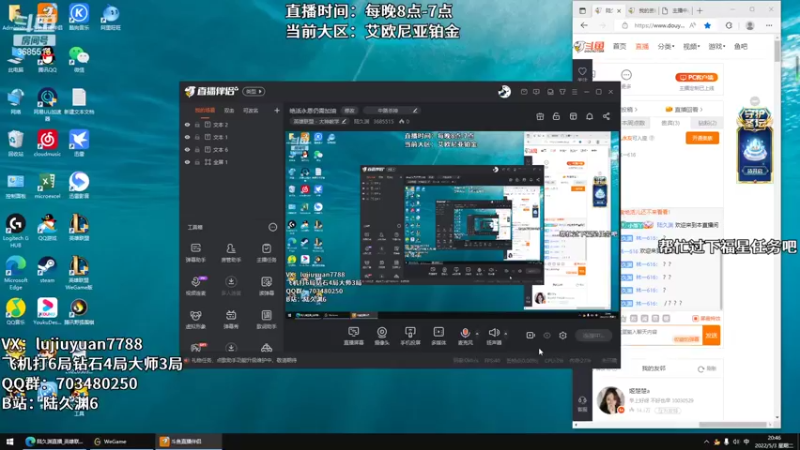Add a 多媒体 media source
The width and height of the screenshot is (800, 450).
(438, 336)
